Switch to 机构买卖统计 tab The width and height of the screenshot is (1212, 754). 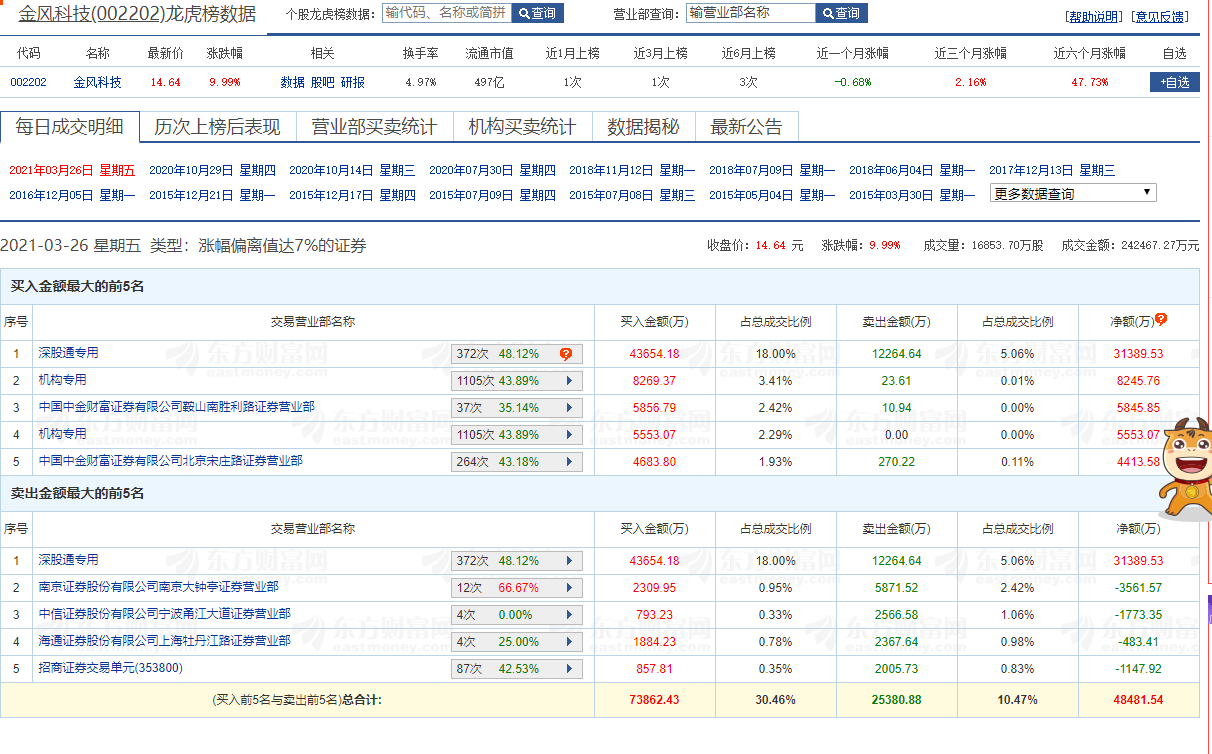click(522, 126)
